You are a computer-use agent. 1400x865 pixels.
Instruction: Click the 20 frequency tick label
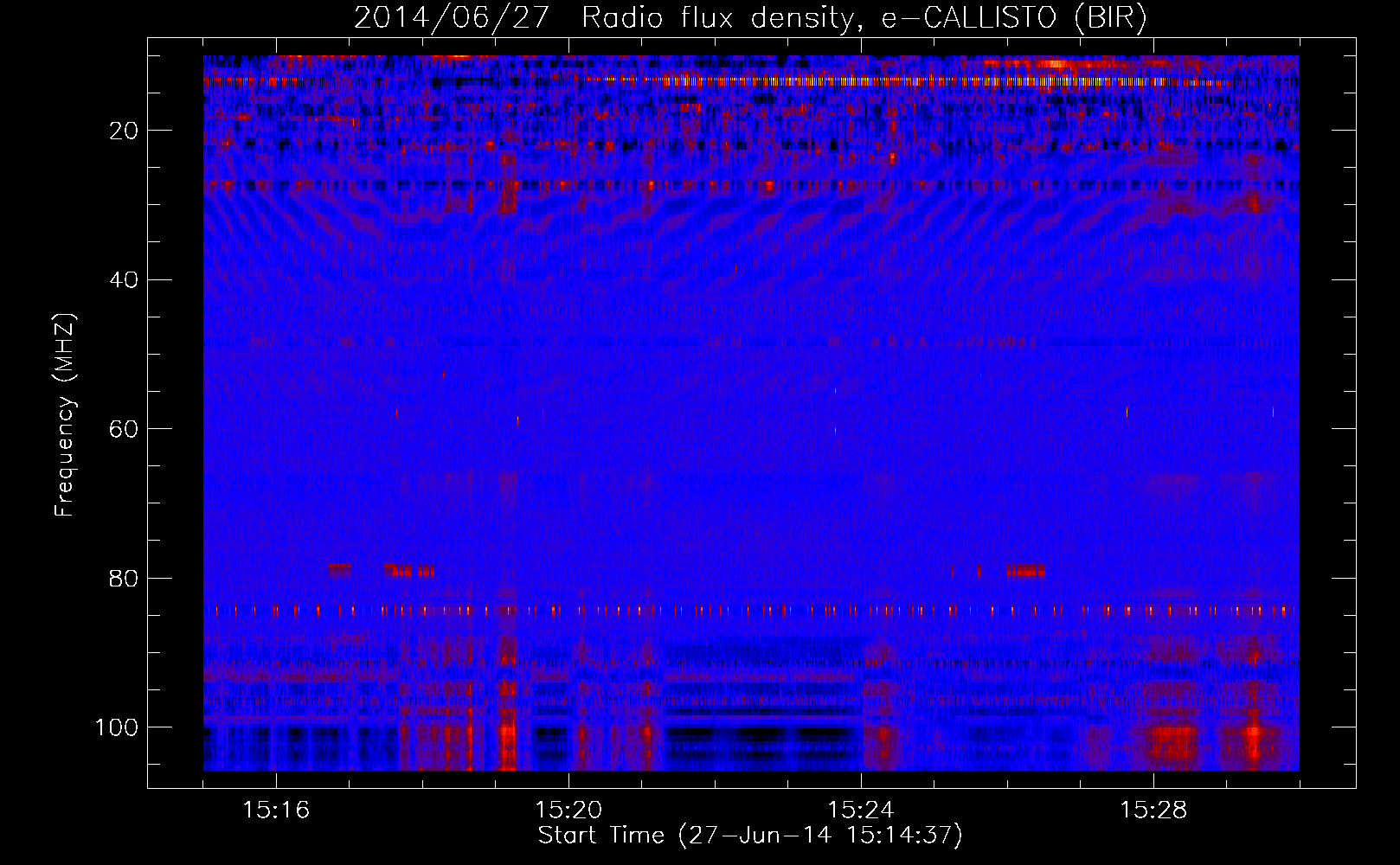coord(125,131)
